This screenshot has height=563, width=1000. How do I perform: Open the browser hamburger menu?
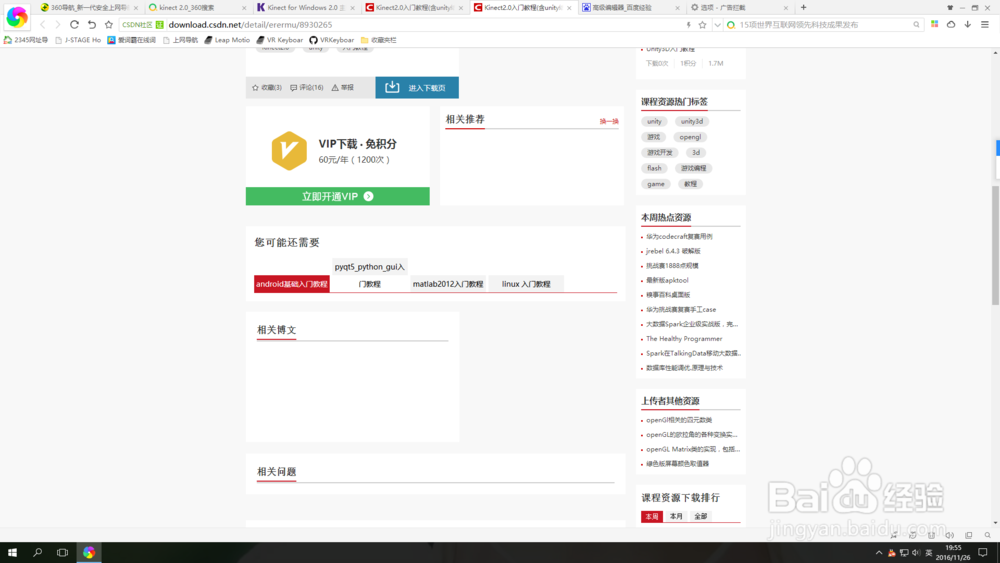coord(985,24)
